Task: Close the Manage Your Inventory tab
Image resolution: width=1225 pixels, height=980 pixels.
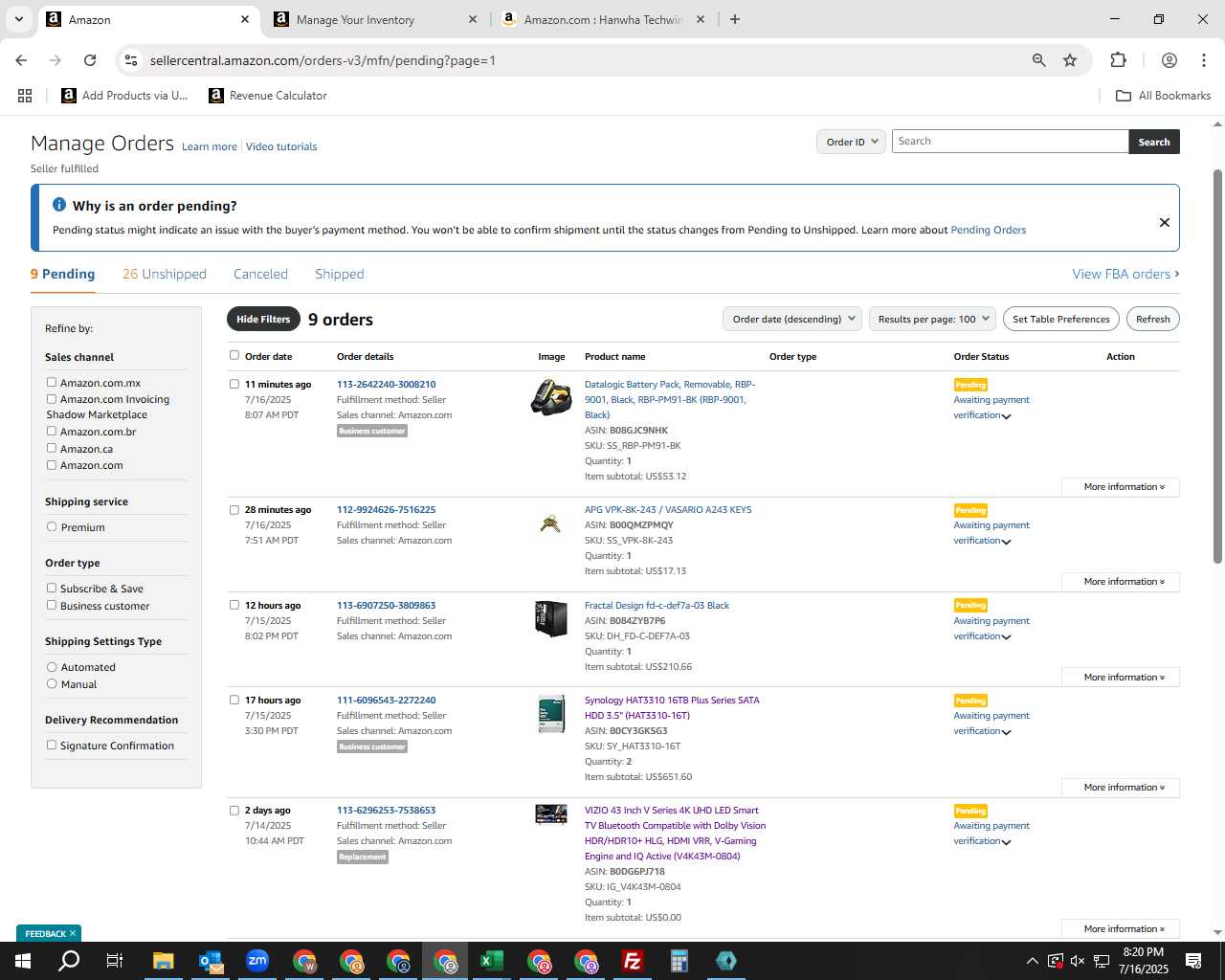Action: [x=473, y=19]
